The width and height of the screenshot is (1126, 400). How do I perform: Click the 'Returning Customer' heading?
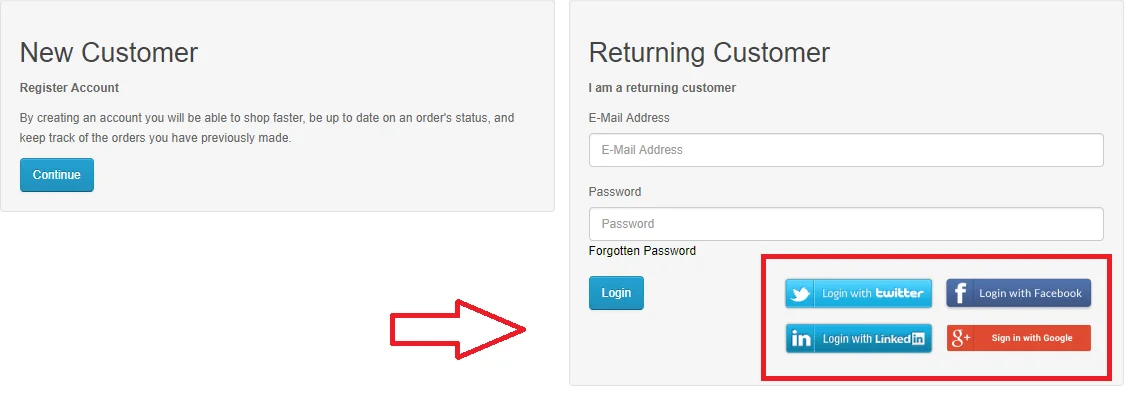click(x=709, y=53)
